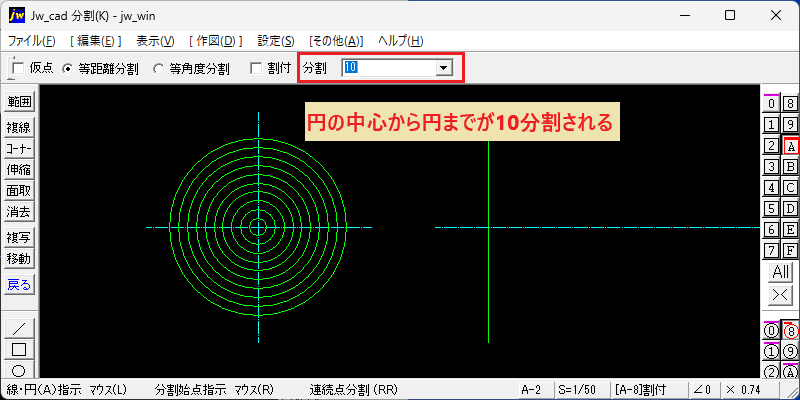The height and width of the screenshot is (400, 800).
Task: Enable the 仮点 checkbox
Action: (18, 68)
